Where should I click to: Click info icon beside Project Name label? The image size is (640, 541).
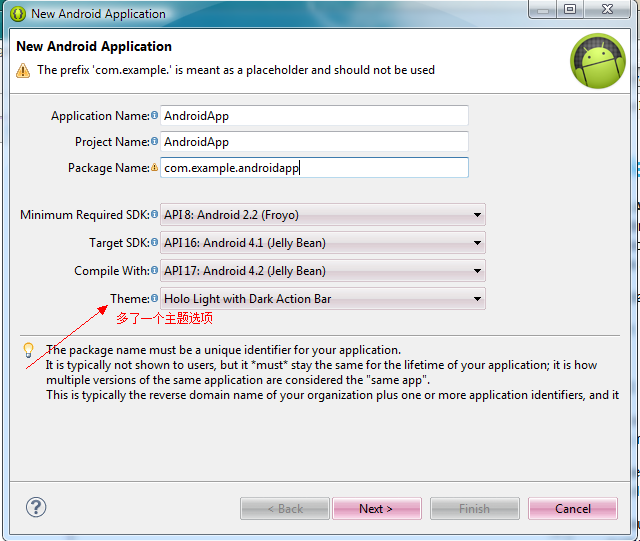click(x=154, y=141)
